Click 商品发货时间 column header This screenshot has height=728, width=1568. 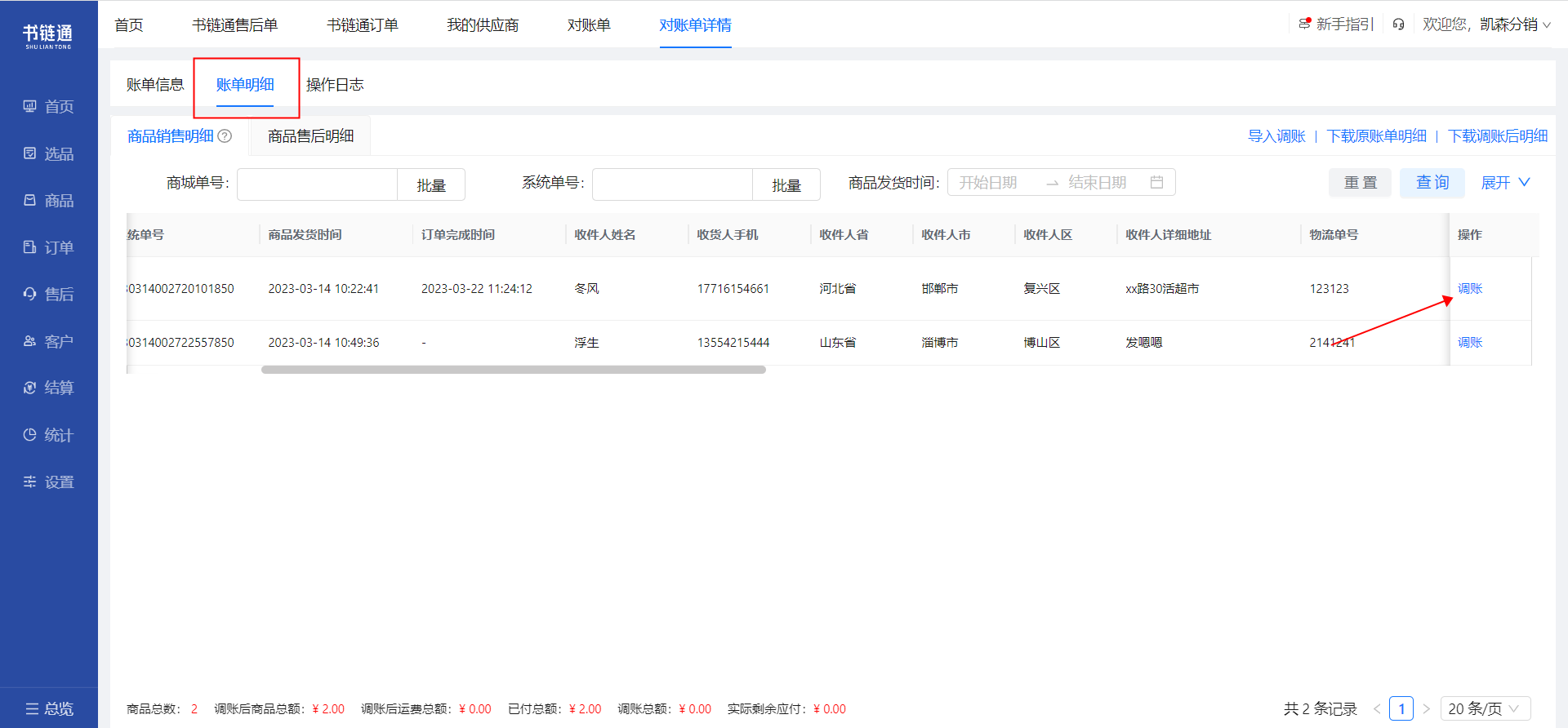[305, 235]
